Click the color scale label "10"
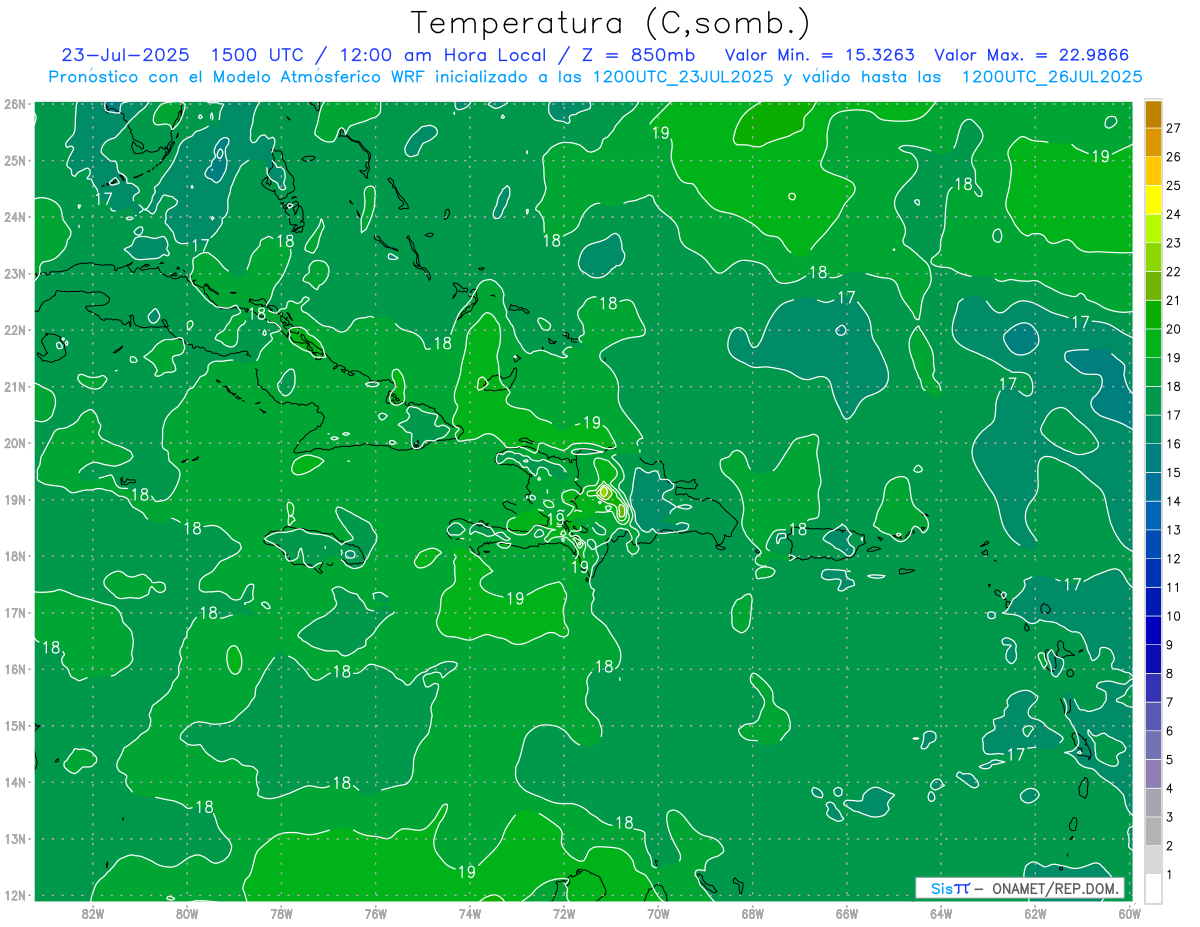Screen dimensions: 1200x927 point(1173,616)
